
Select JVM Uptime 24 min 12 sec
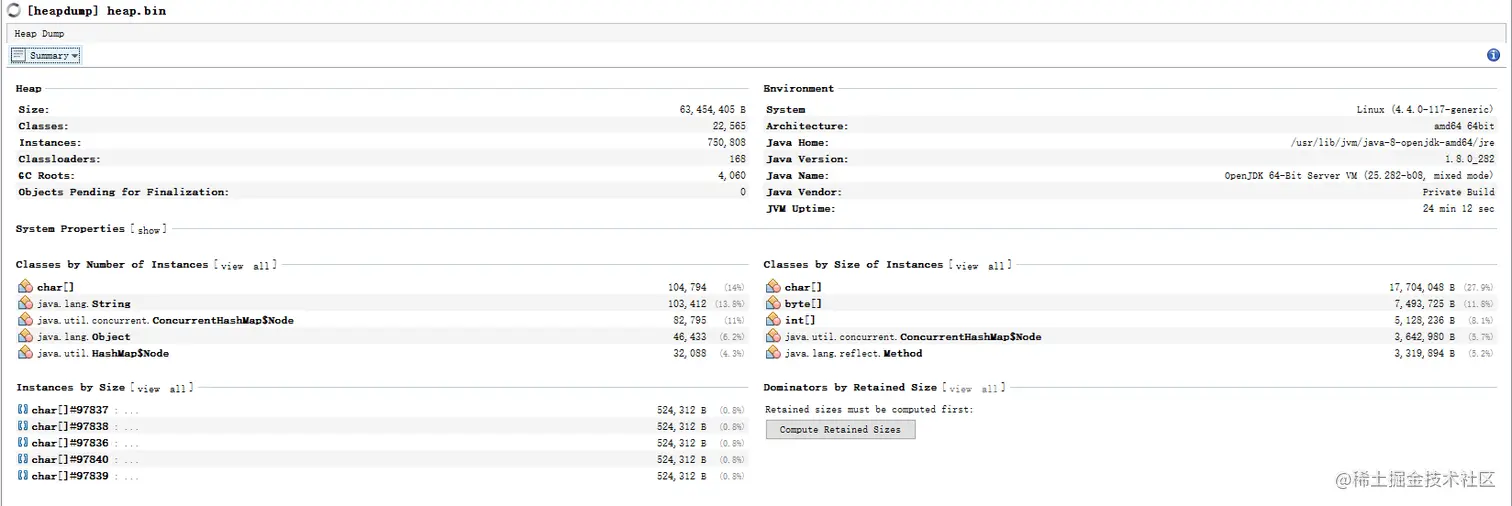(x=1458, y=209)
